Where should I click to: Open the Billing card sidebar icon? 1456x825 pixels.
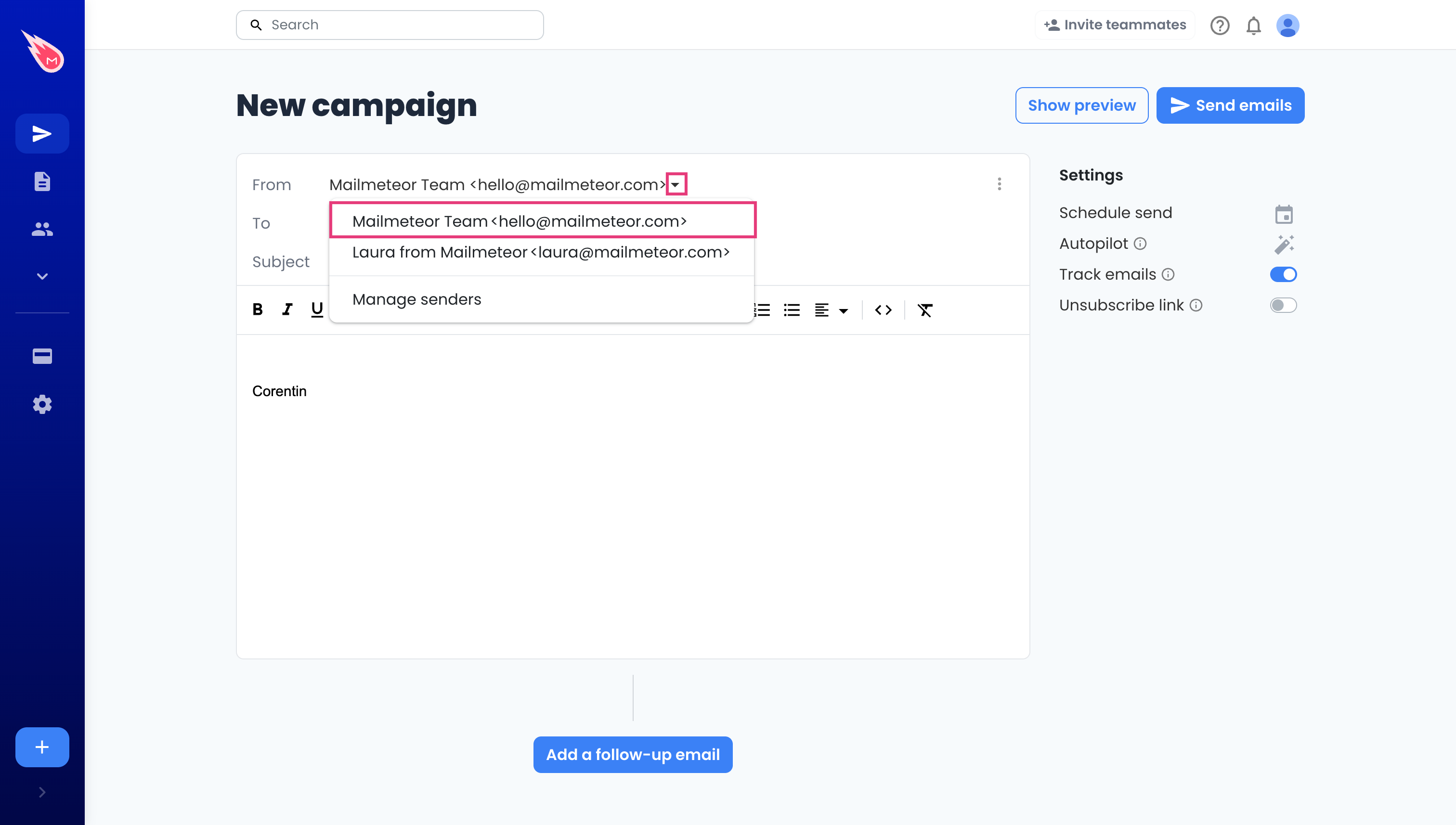point(42,356)
